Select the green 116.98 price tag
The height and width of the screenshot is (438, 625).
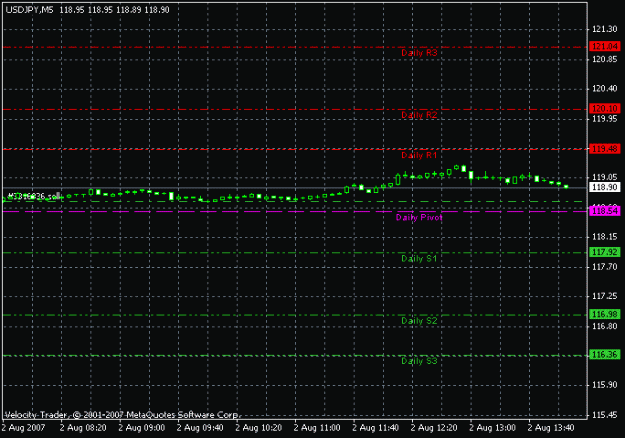click(x=605, y=314)
